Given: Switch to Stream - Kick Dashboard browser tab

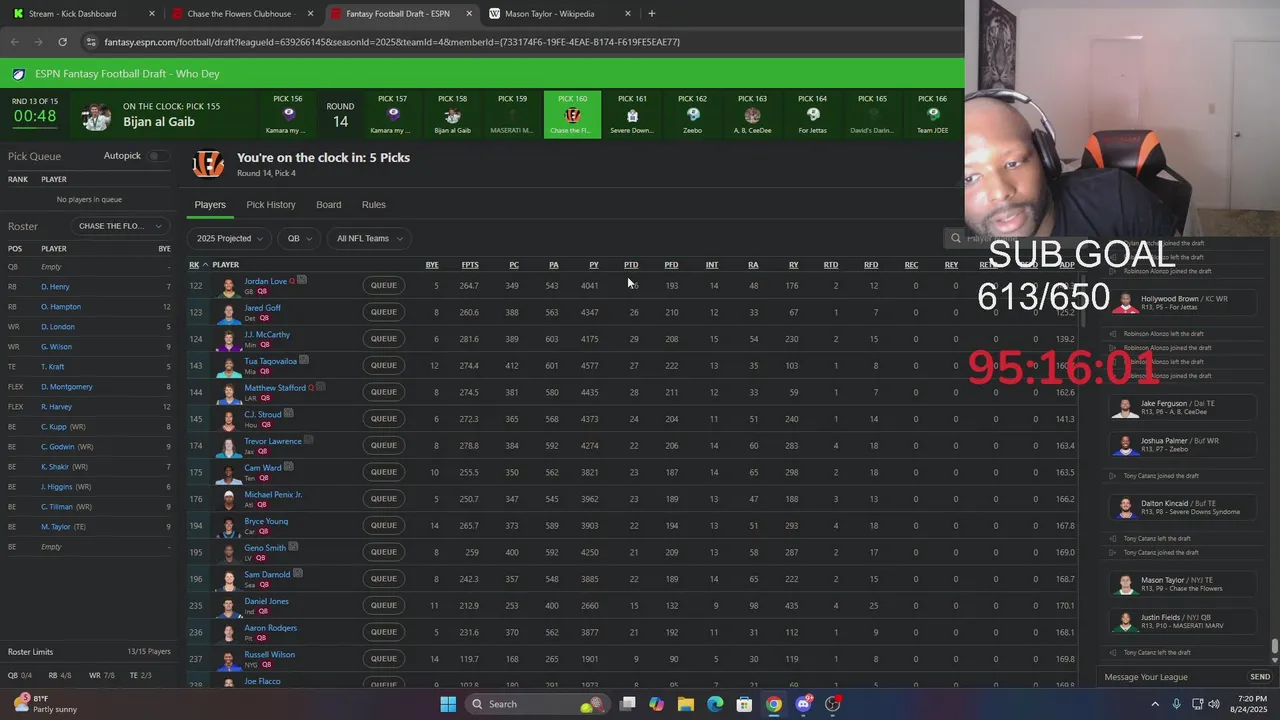Looking at the screenshot, I should coord(84,14).
